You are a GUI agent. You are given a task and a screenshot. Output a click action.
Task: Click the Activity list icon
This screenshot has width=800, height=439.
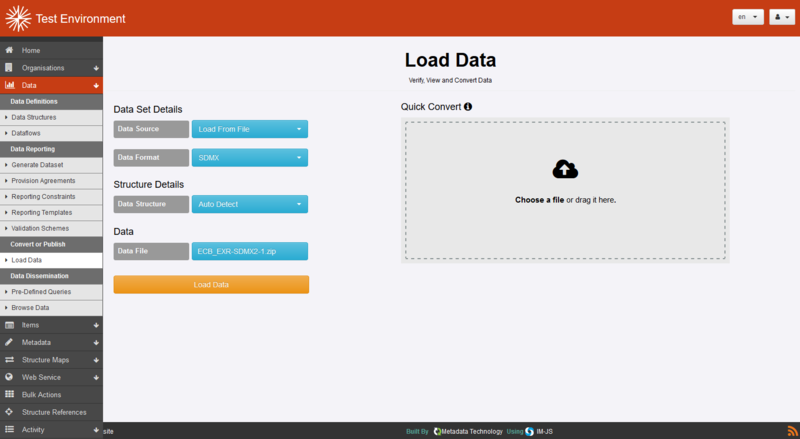coord(9,429)
